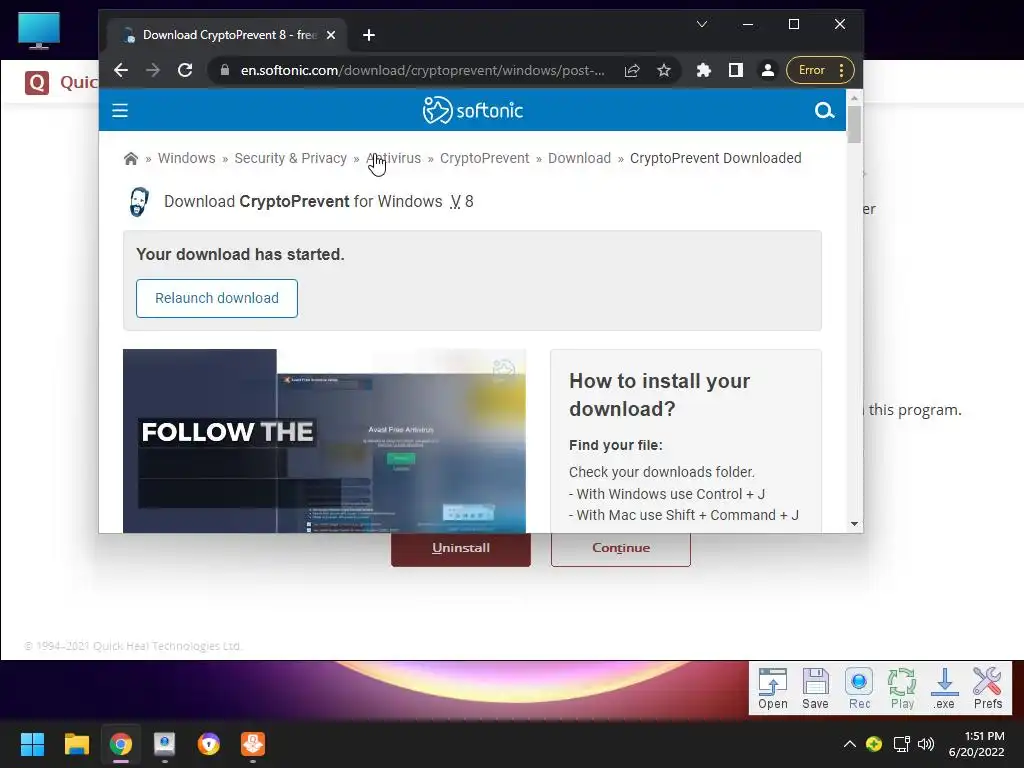Click the "Your download has started." text
Screen dimensions: 1024x768
(240, 255)
